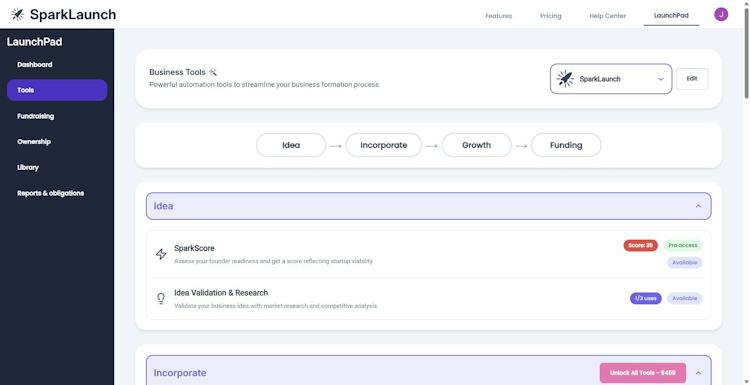The height and width of the screenshot is (385, 750).
Task: Jump to the Growth stage pill
Action: pyautogui.click(x=476, y=145)
